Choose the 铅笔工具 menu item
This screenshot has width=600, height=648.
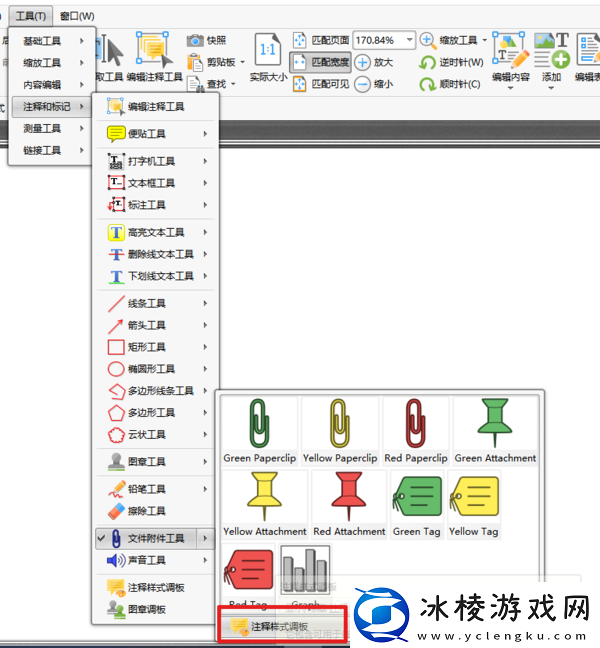click(155, 489)
